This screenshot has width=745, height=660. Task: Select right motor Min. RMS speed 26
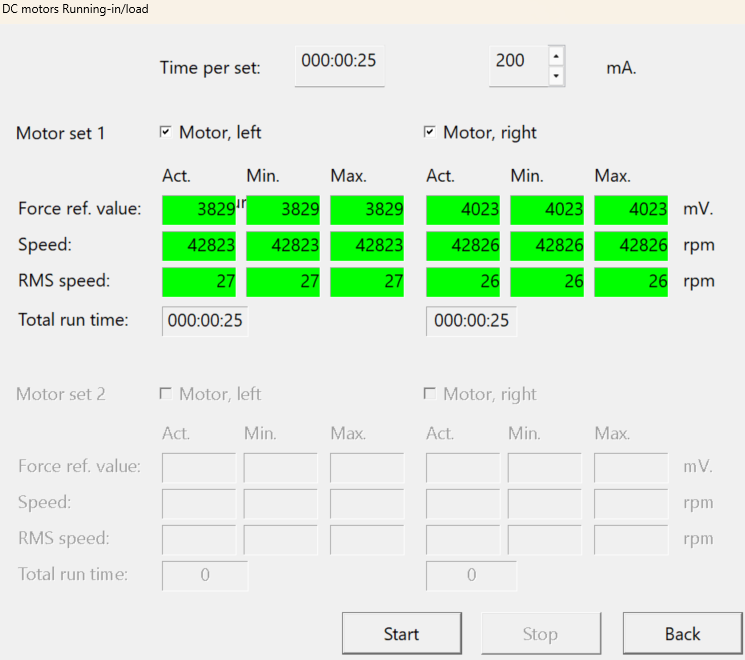547,282
